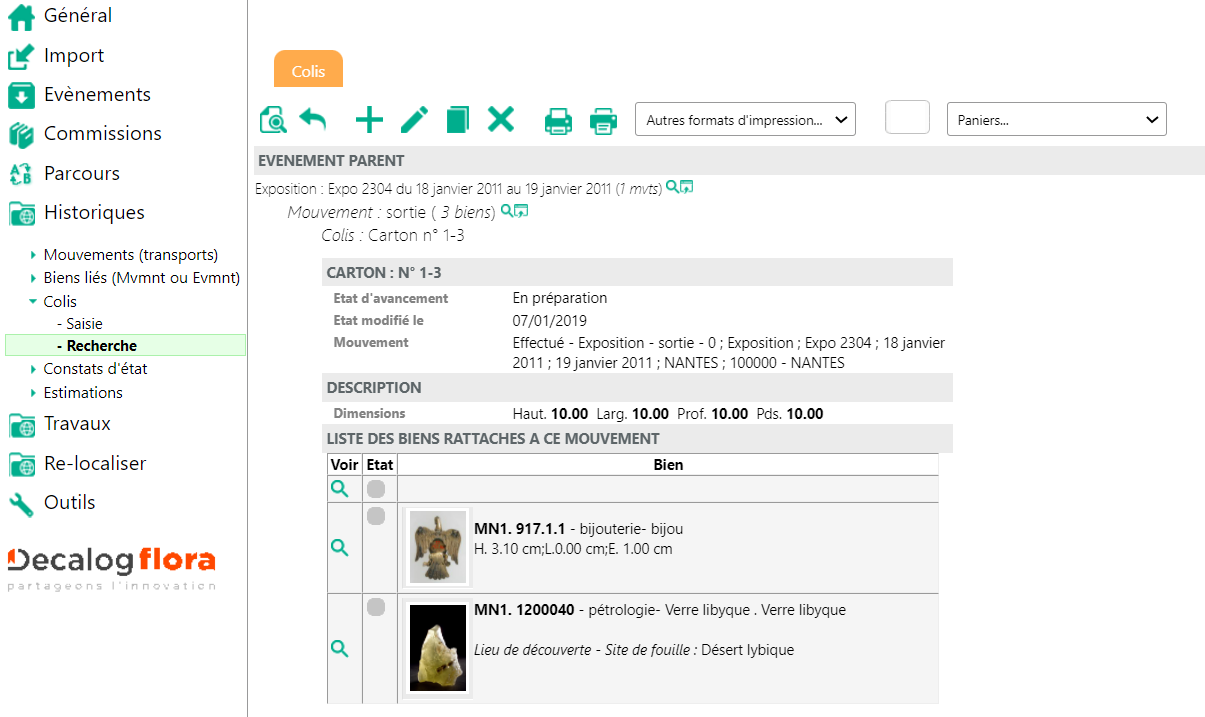Click the pencil edit icon
1205x717 pixels.
pyautogui.click(x=414, y=120)
